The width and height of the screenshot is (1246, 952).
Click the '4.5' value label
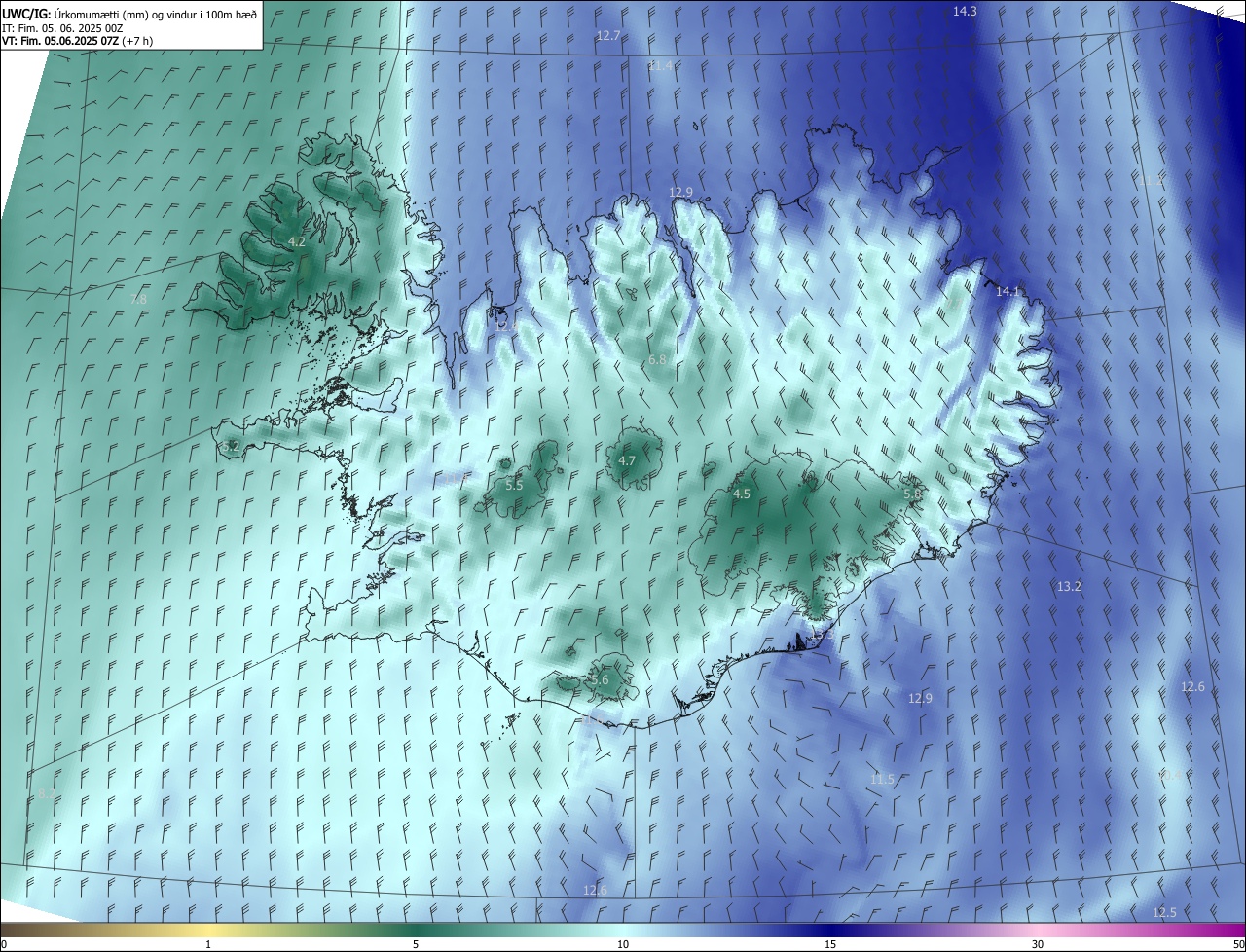(742, 494)
